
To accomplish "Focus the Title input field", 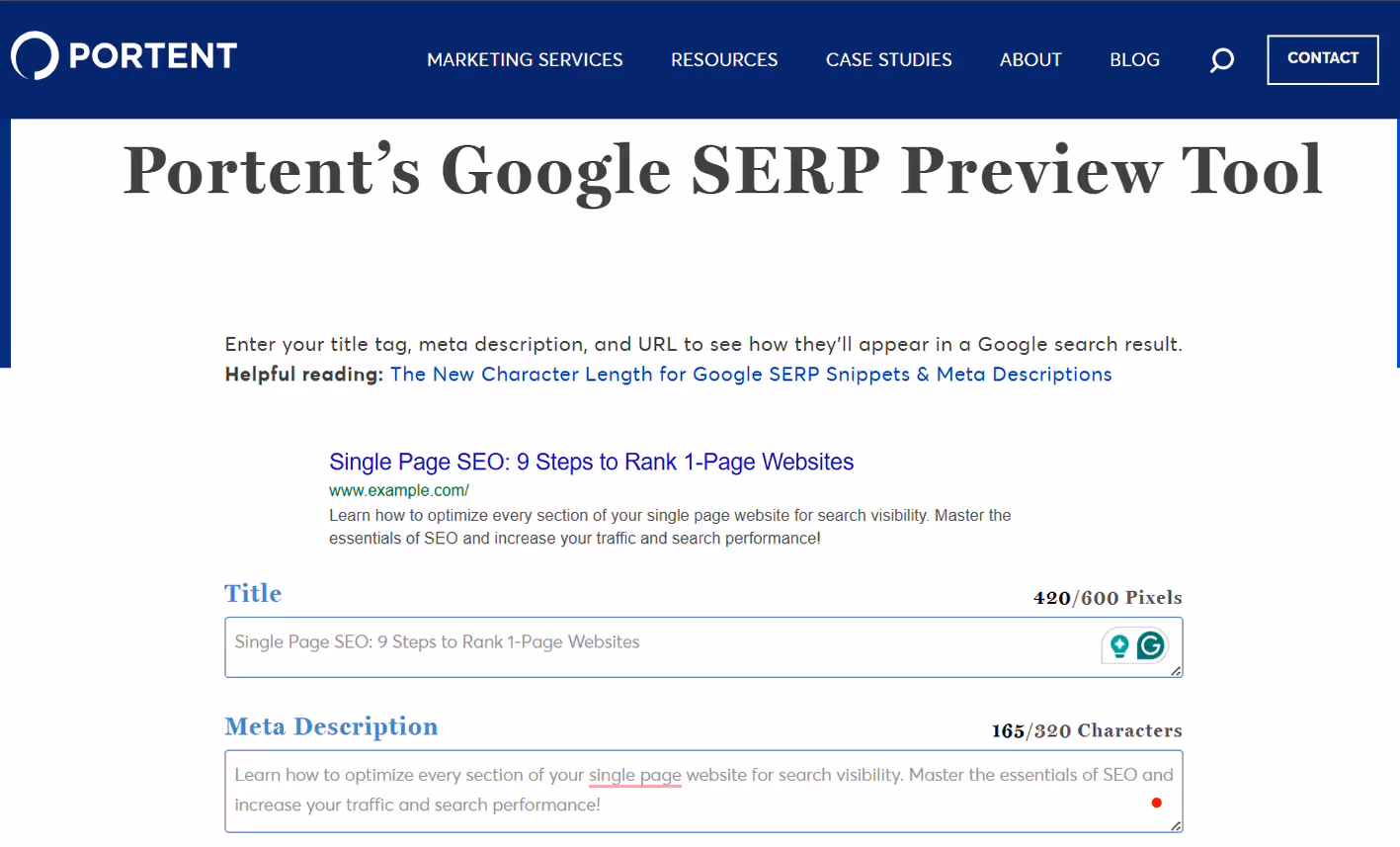I will pyautogui.click(x=703, y=647).
